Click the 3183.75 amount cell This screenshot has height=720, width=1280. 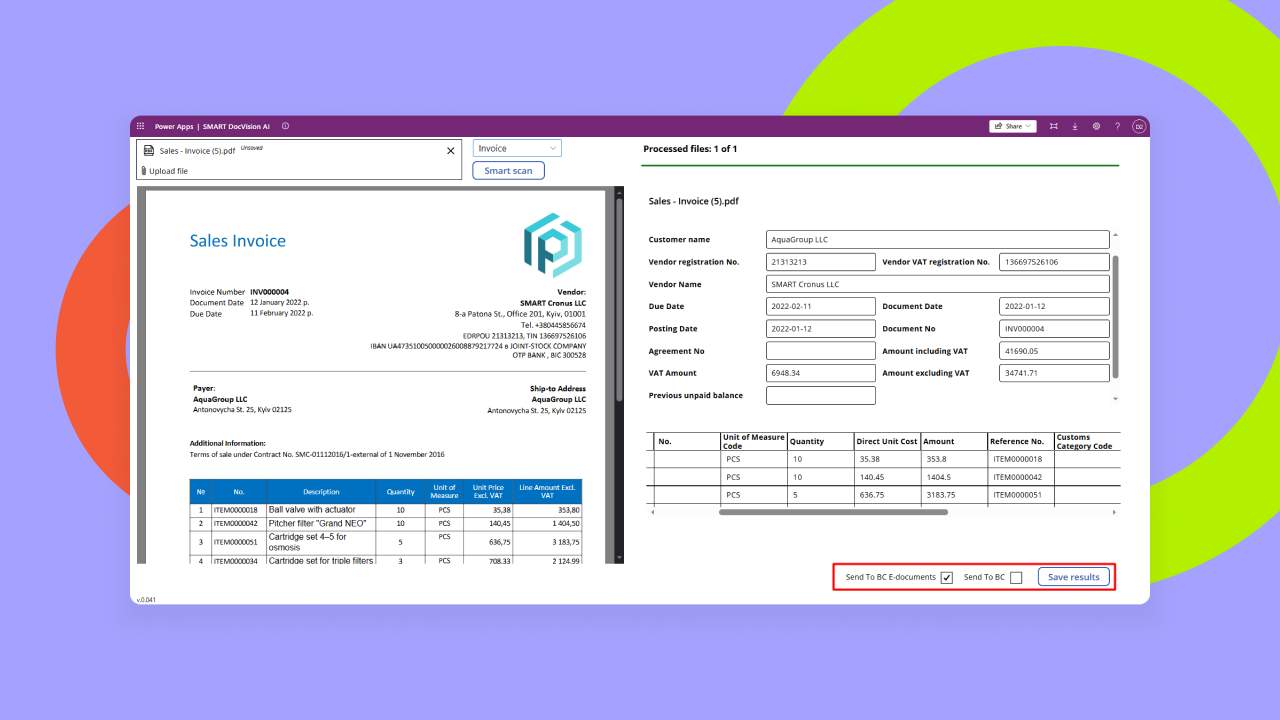[954, 495]
